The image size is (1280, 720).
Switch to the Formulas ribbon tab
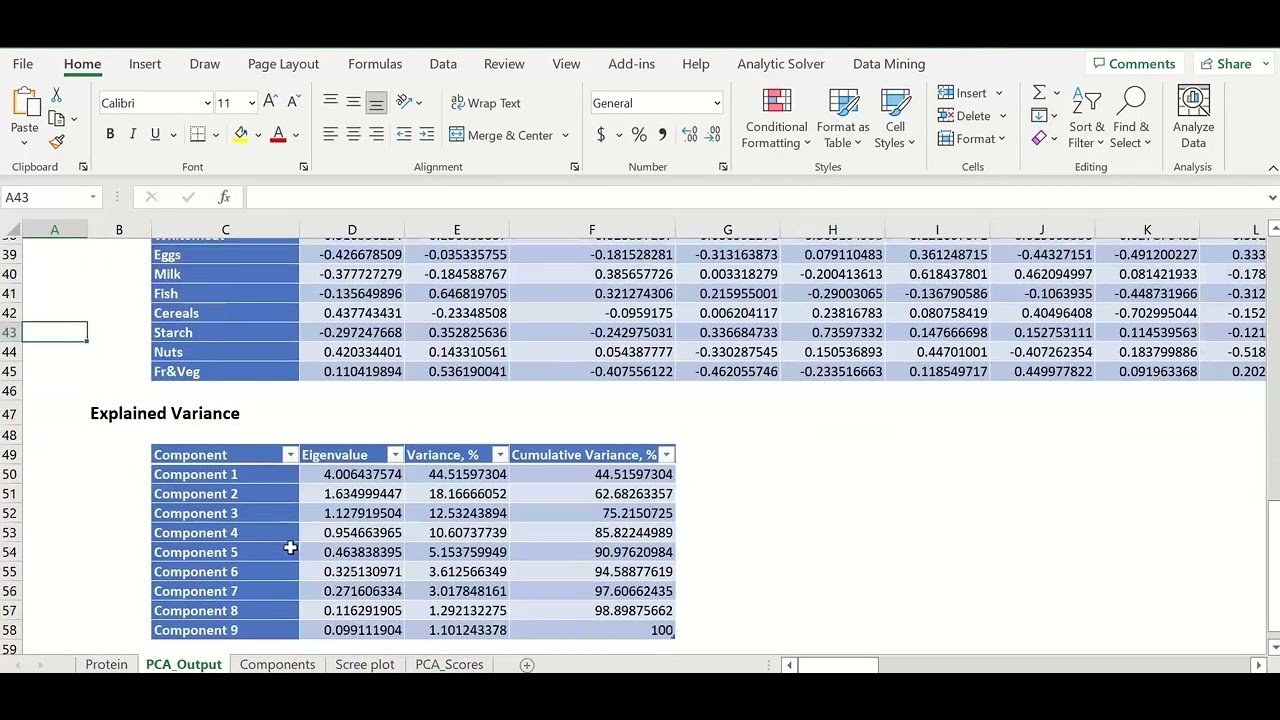(x=375, y=64)
